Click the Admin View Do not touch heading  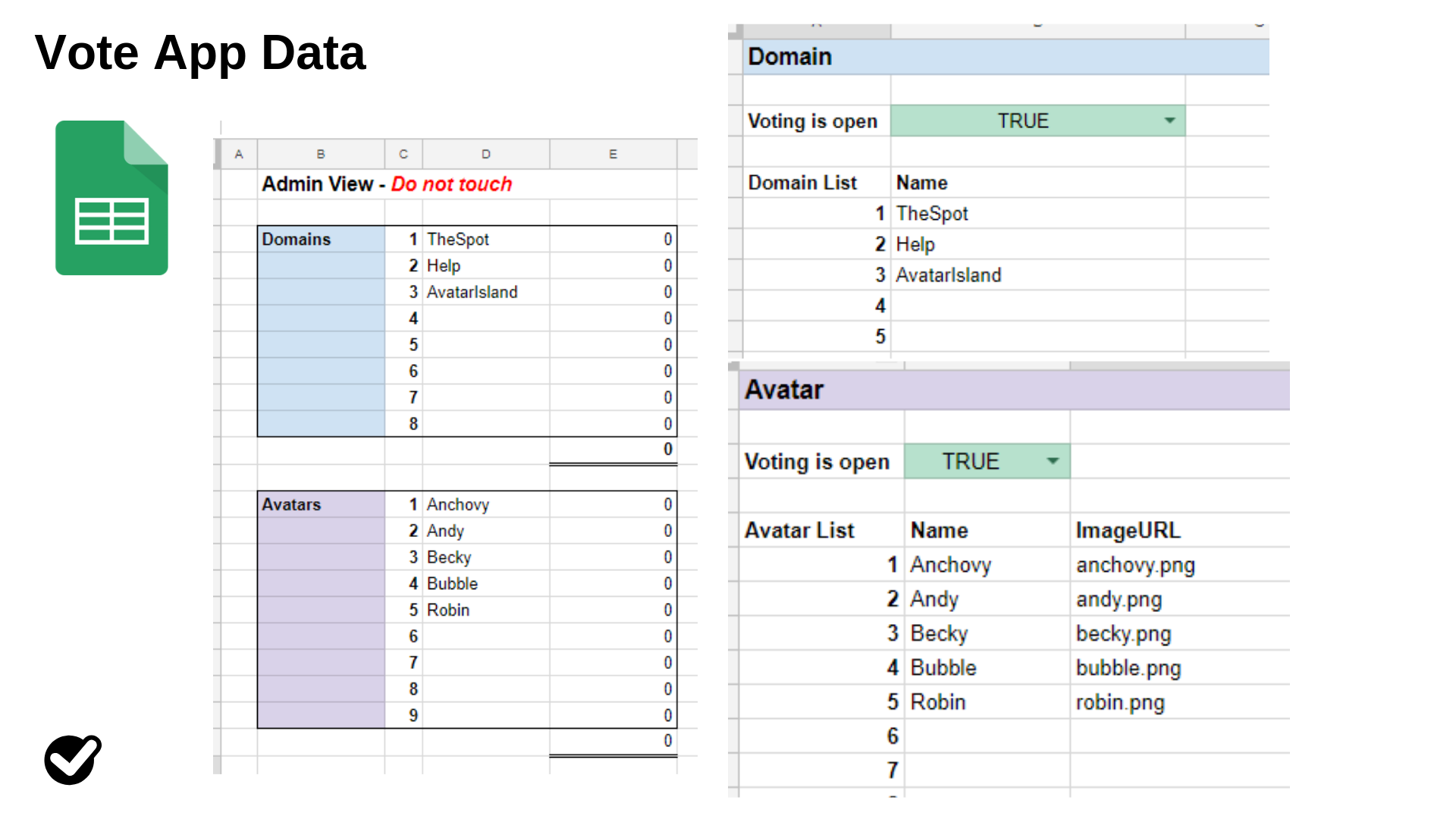[x=387, y=184]
